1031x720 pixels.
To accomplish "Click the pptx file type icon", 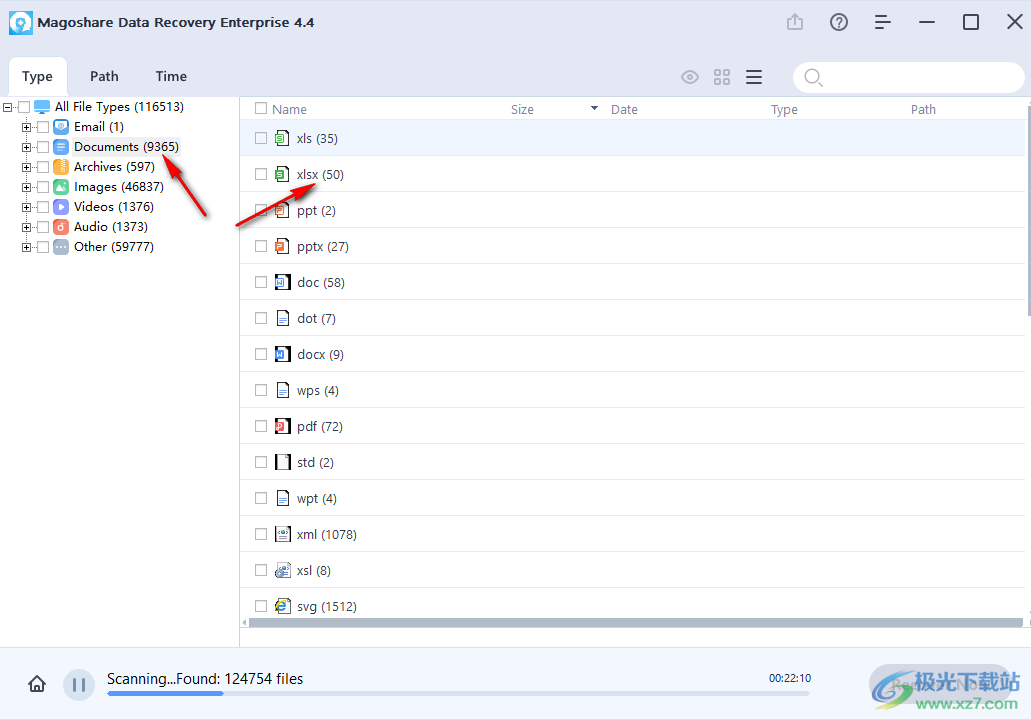I will tap(282, 246).
